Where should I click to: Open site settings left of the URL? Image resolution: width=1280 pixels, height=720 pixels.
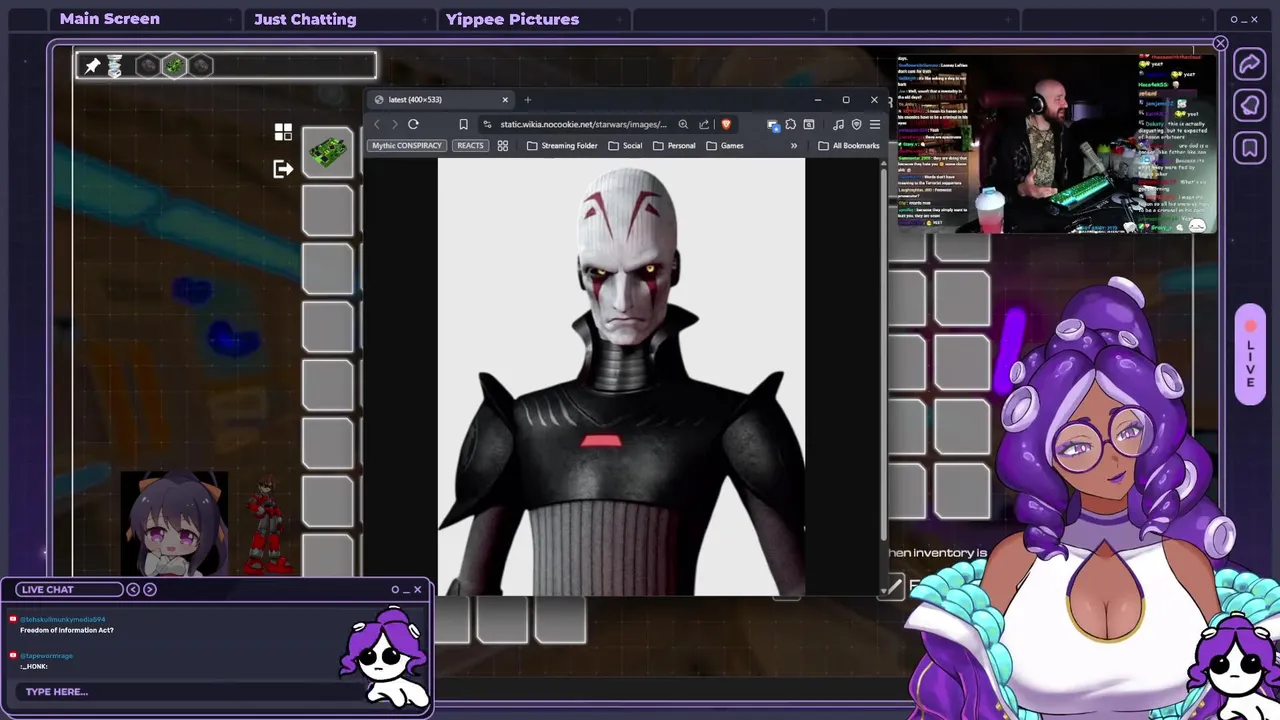(487, 124)
